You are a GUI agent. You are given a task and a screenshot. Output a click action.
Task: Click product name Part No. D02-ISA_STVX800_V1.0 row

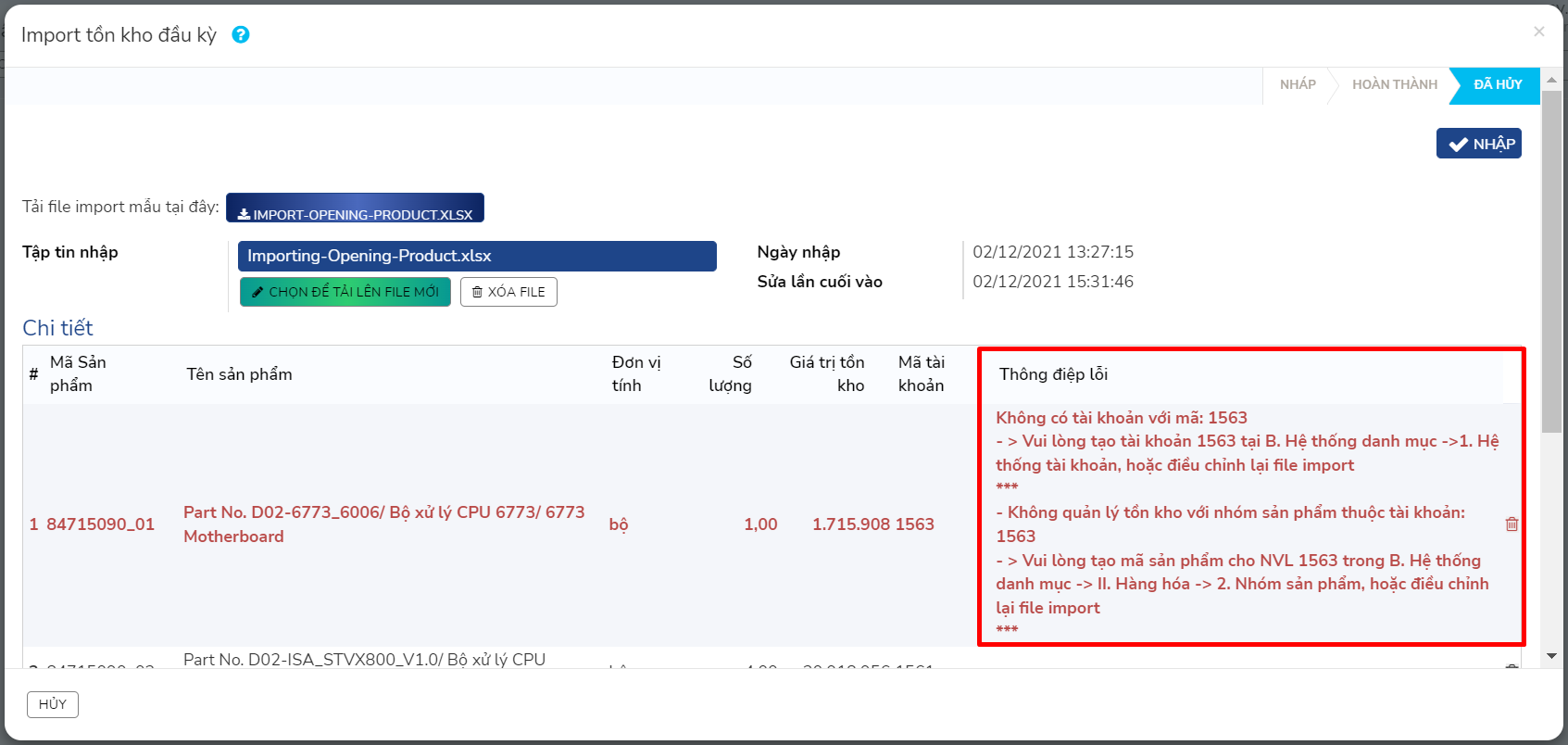tap(364, 660)
